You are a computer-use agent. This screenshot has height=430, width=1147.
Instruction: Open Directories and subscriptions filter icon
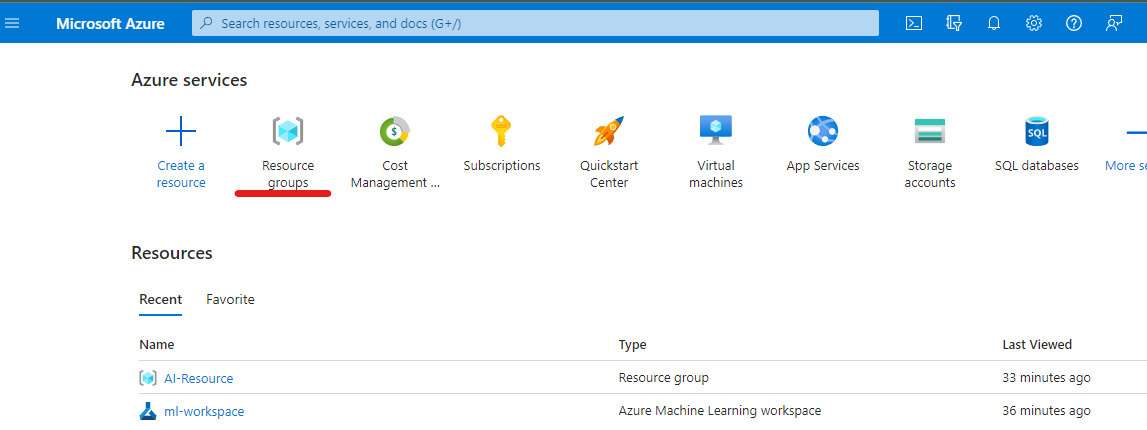click(954, 23)
